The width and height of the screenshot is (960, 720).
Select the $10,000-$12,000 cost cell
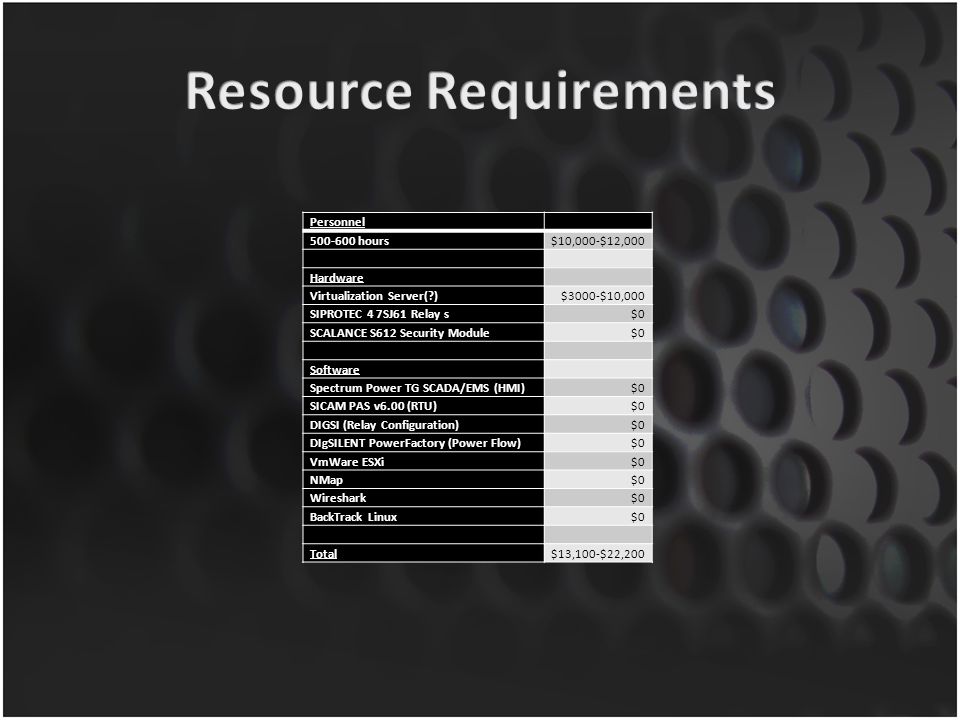(598, 241)
